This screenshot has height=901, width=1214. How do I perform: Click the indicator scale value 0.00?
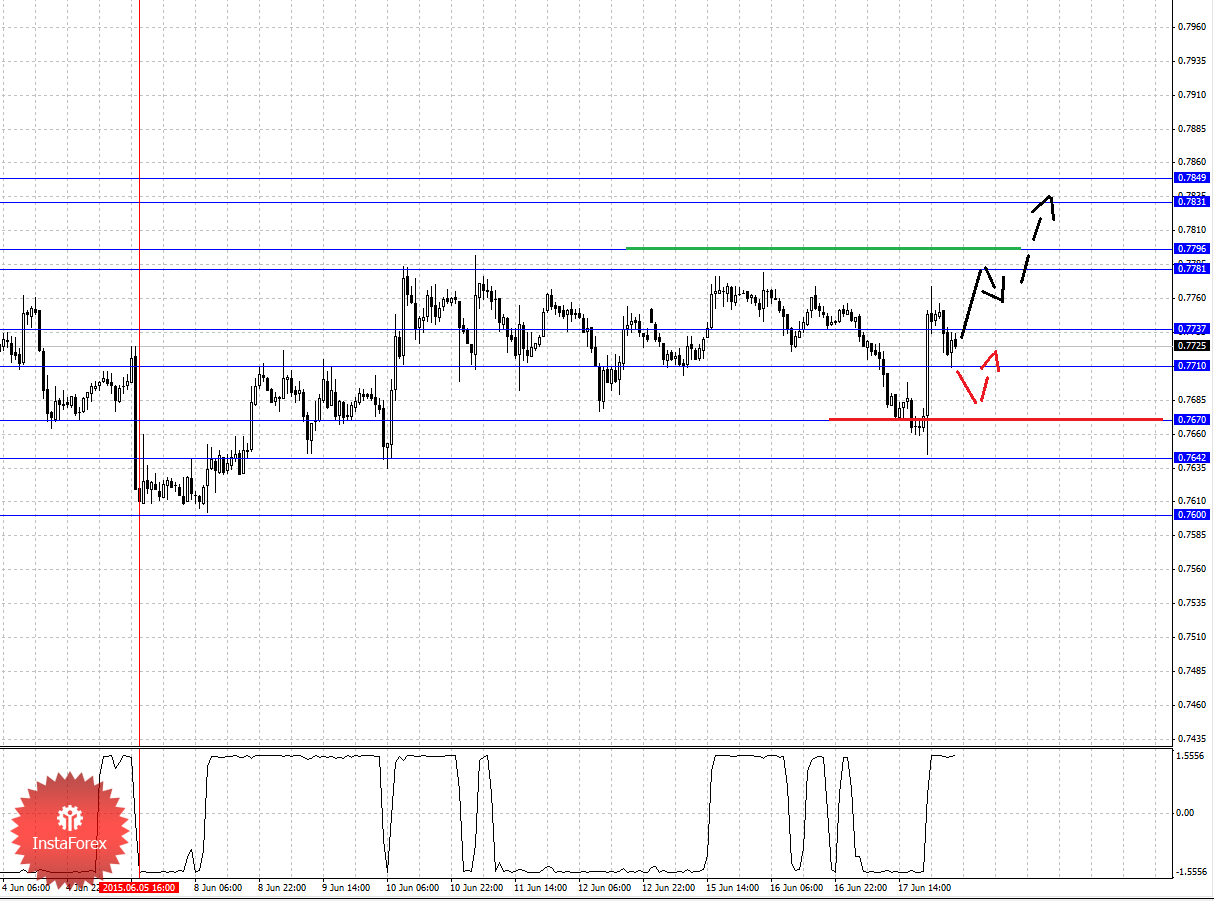(1186, 813)
